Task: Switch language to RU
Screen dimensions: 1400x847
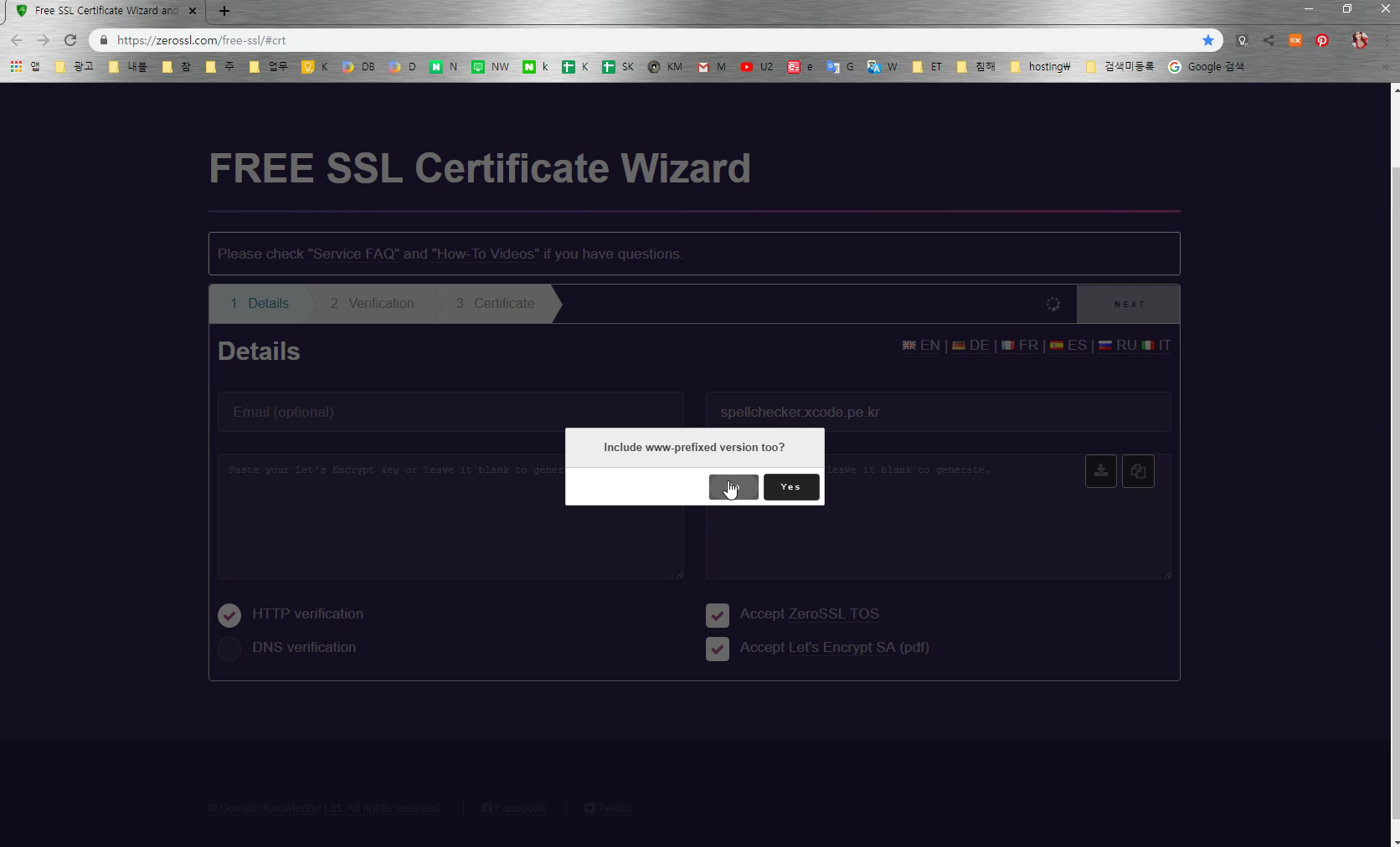Action: click(1118, 345)
